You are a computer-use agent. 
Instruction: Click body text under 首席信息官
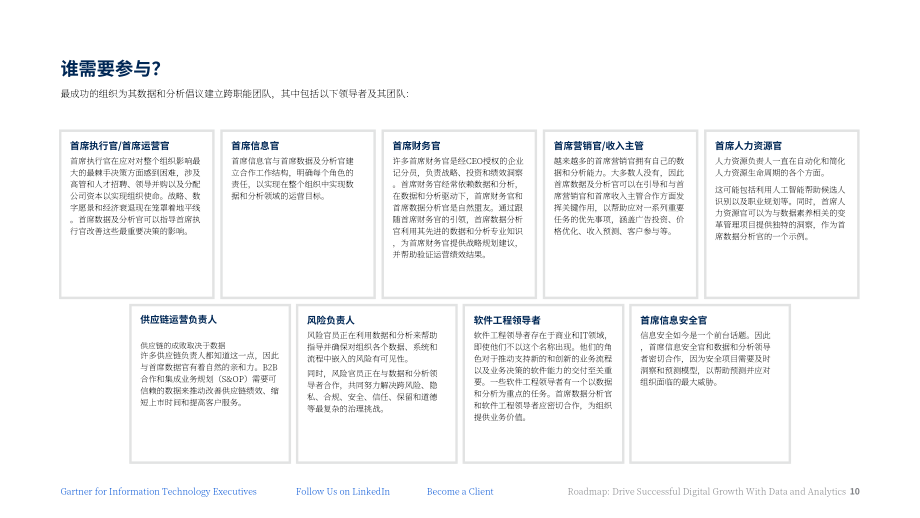coord(293,178)
